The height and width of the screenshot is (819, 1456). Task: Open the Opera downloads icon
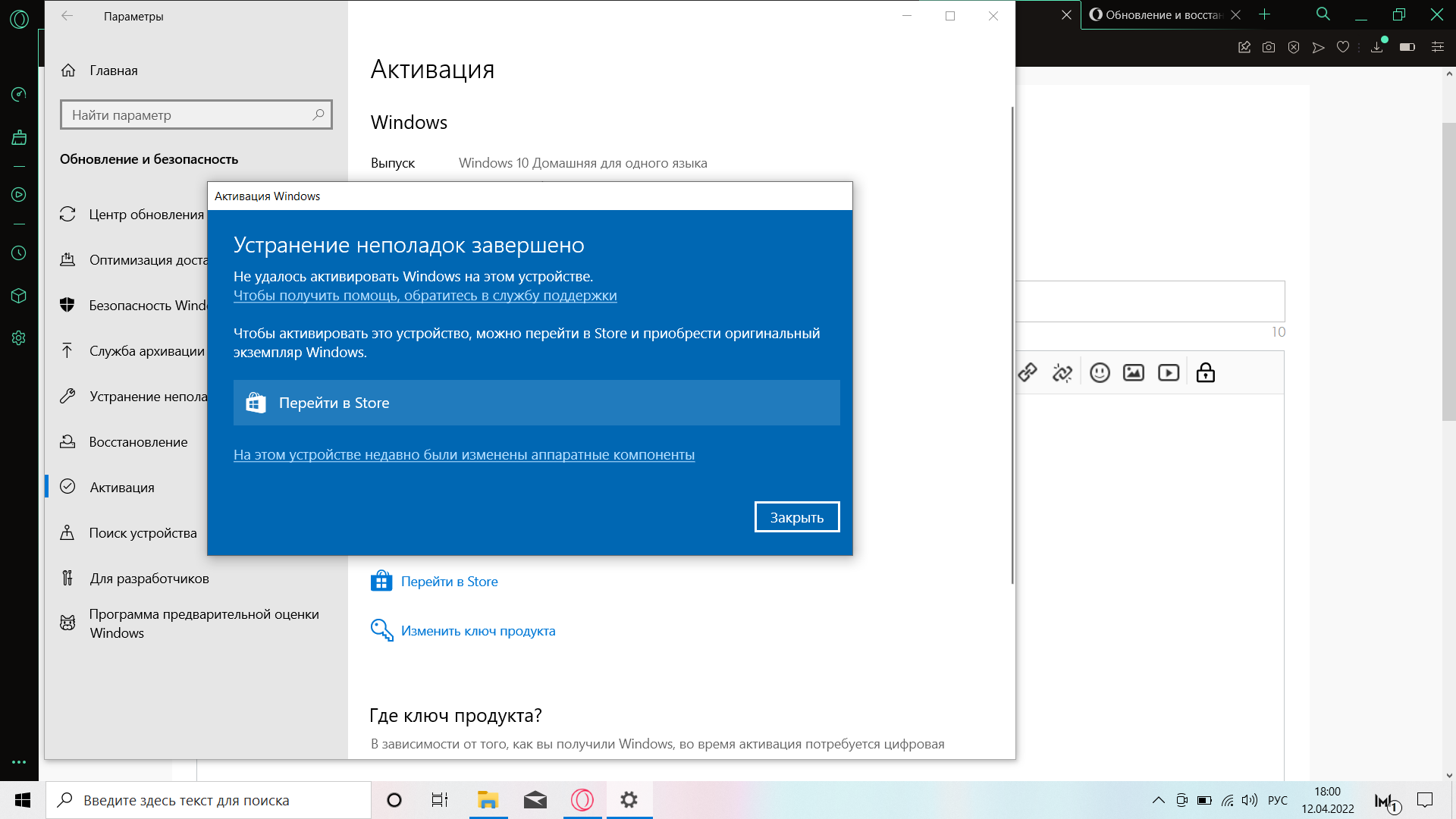(1377, 46)
